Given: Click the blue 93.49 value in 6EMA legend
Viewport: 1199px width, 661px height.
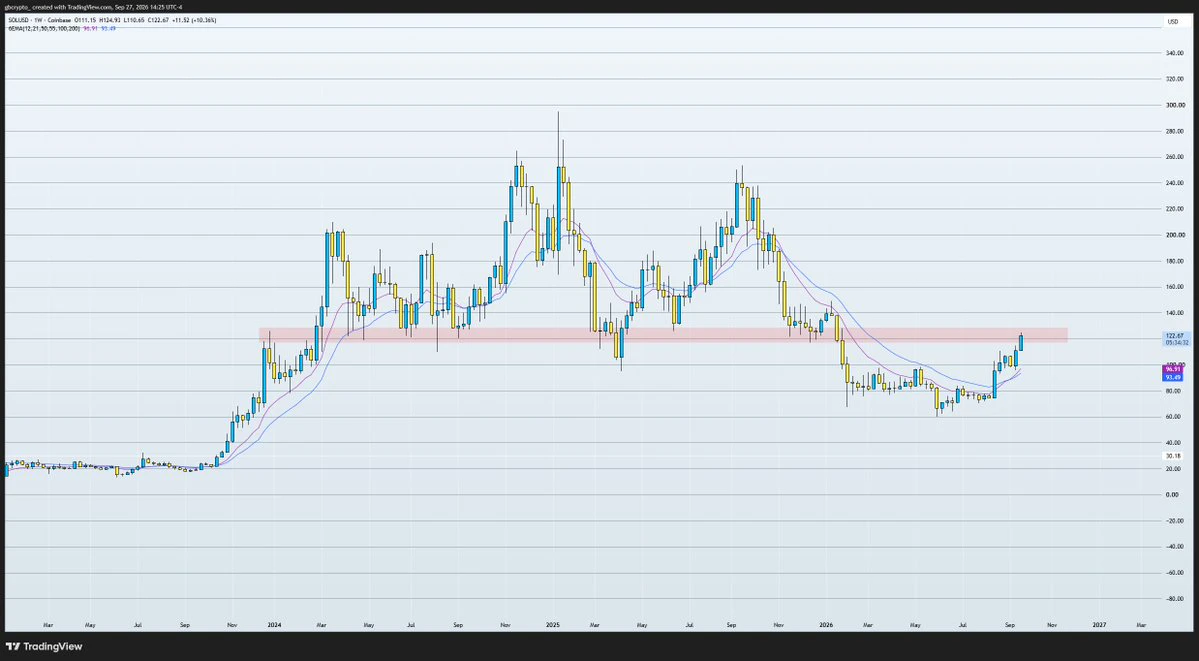Looking at the screenshot, I should click(108, 28).
